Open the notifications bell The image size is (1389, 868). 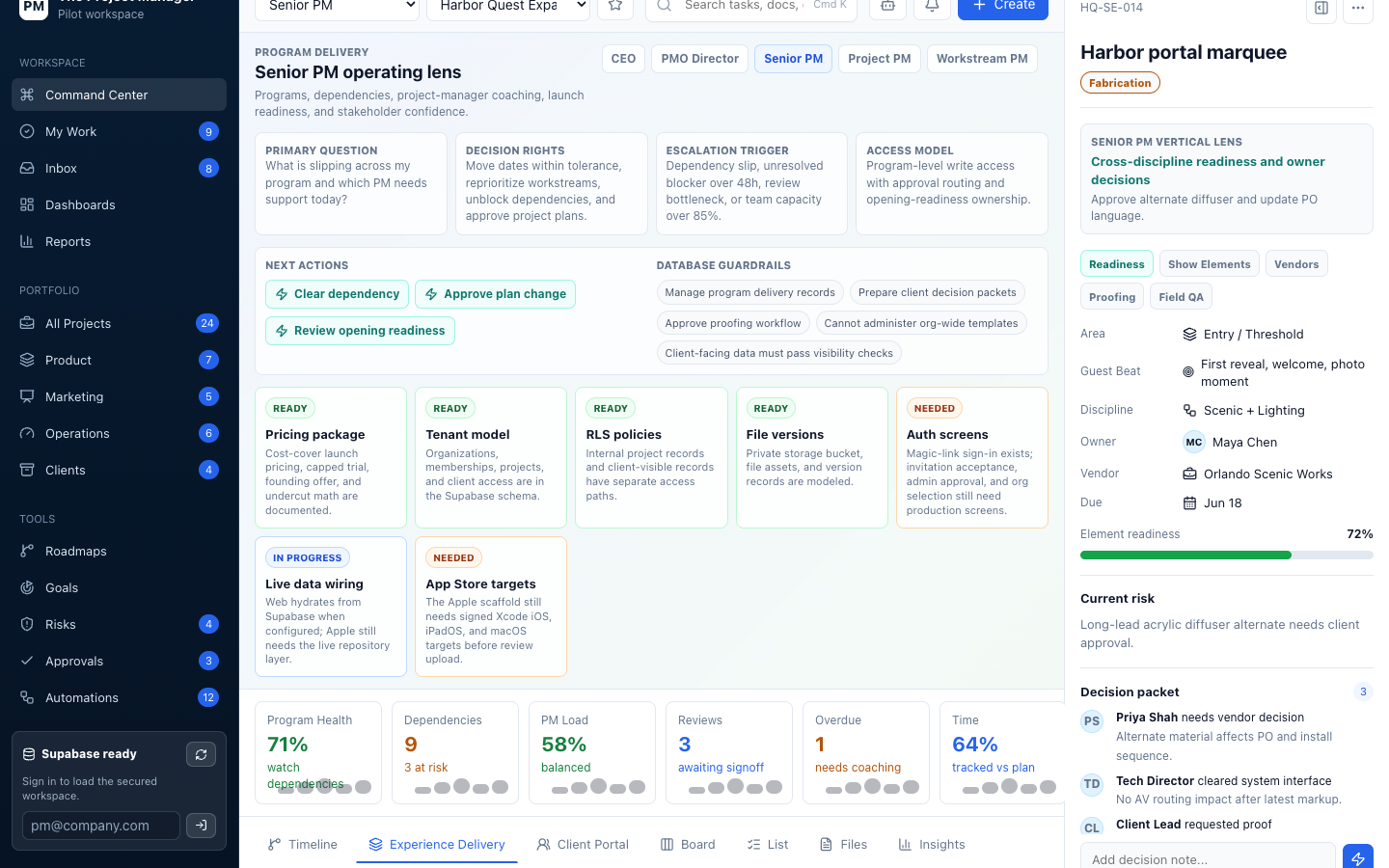click(932, 6)
